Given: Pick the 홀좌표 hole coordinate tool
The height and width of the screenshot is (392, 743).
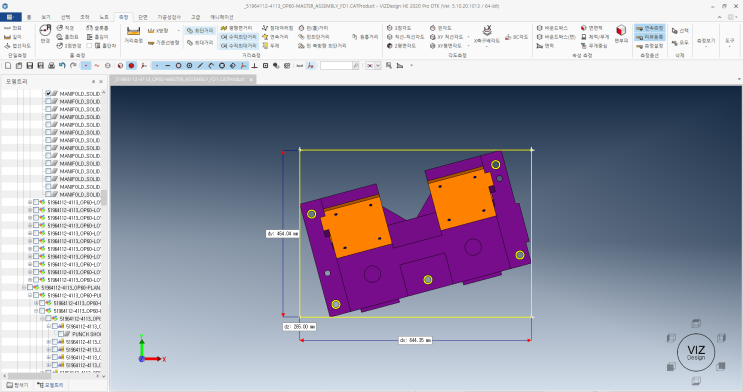Looking at the screenshot, I should [68, 37].
